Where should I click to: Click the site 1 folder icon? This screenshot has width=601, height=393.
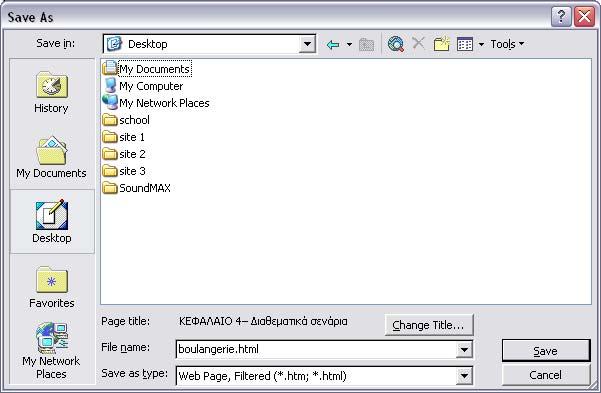coord(110,137)
